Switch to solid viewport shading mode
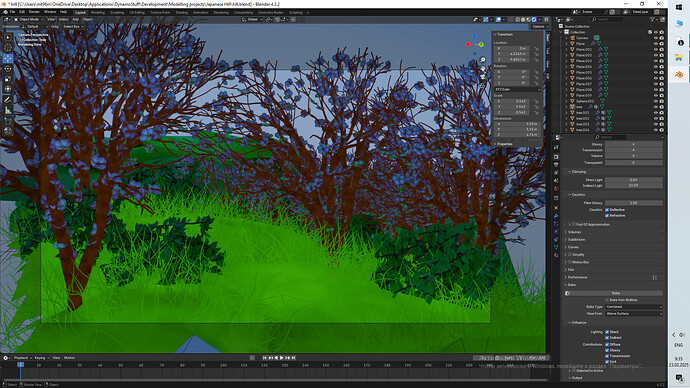The width and height of the screenshot is (690, 388). (x=523, y=19)
